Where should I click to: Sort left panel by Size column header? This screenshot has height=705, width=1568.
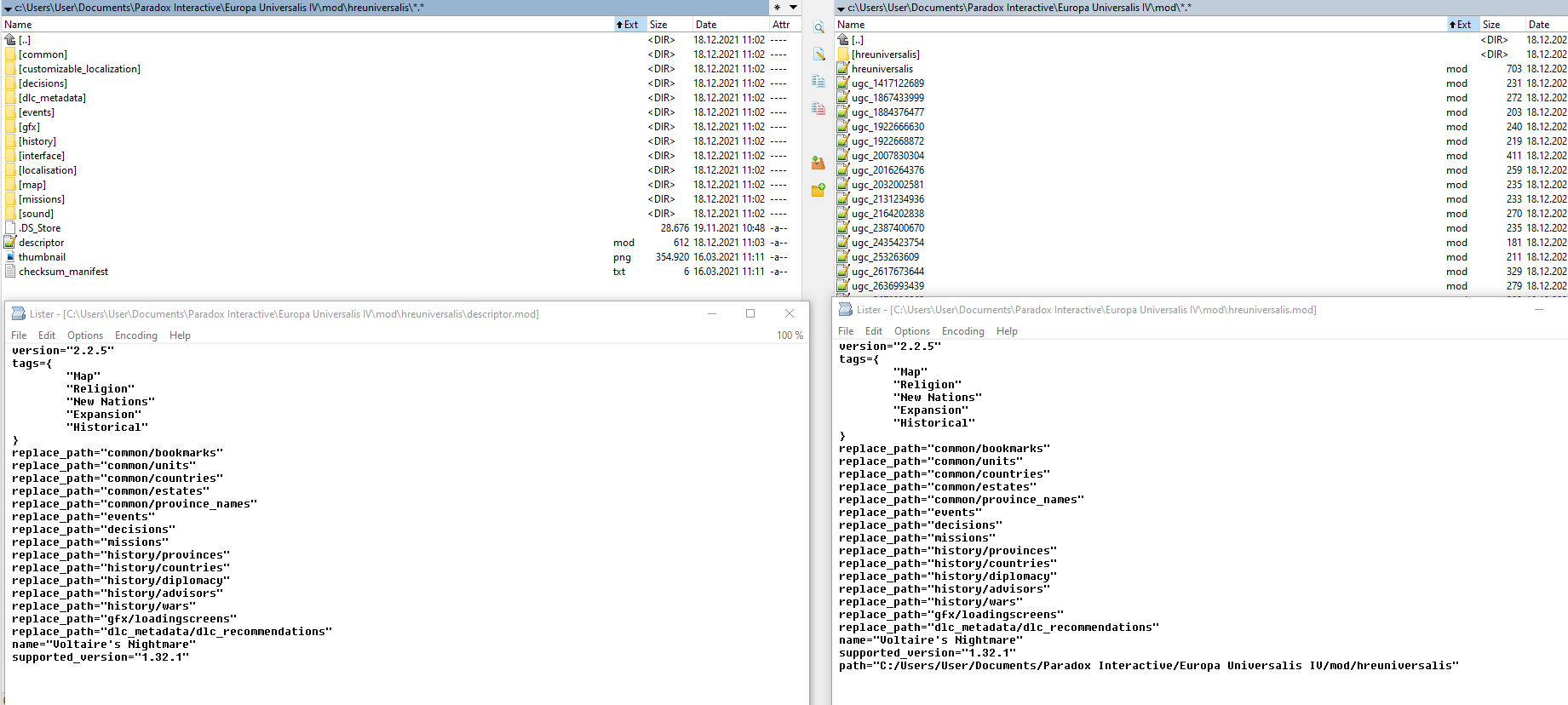pos(669,25)
